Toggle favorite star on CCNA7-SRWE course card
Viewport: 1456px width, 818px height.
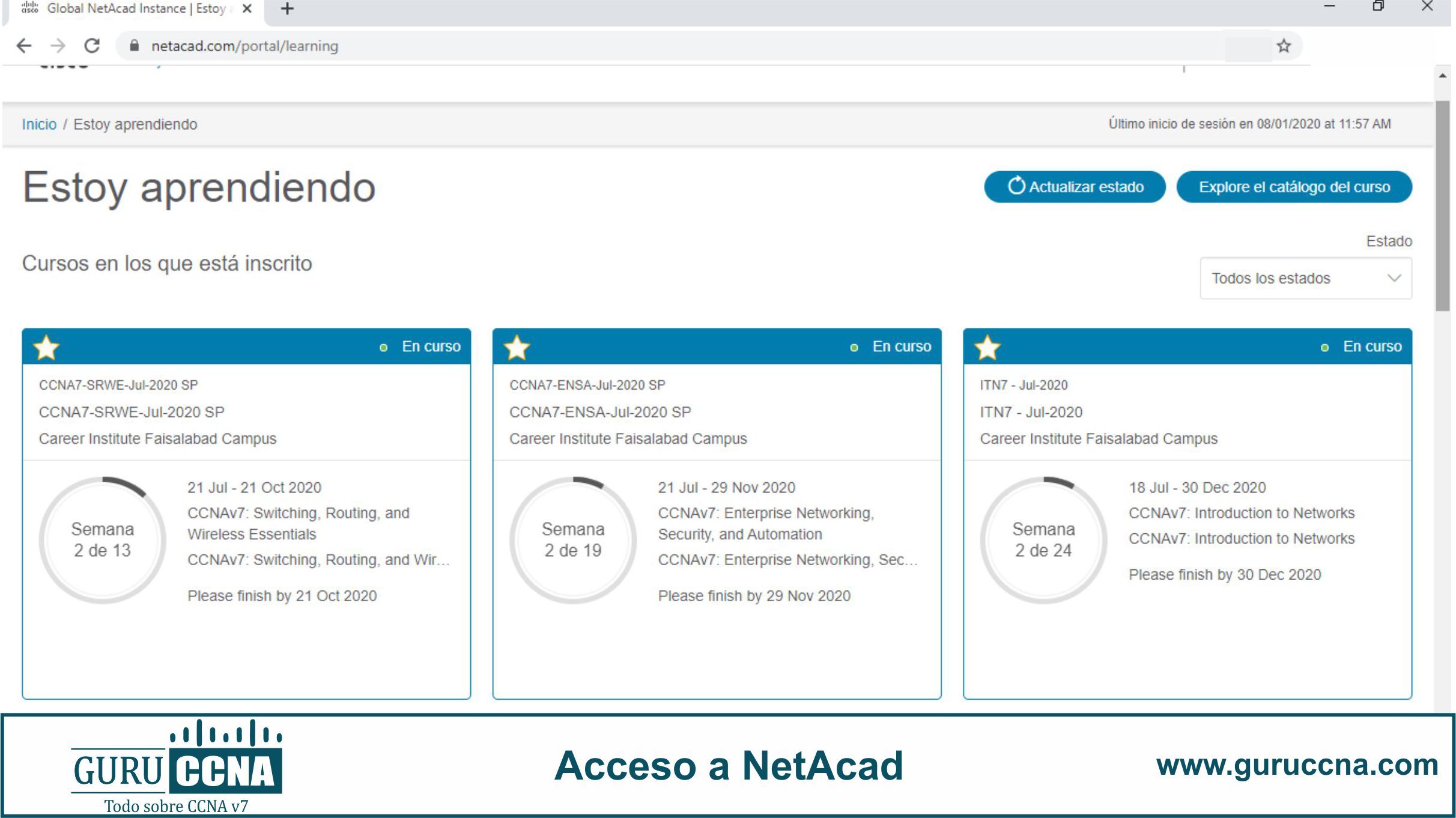click(46, 347)
